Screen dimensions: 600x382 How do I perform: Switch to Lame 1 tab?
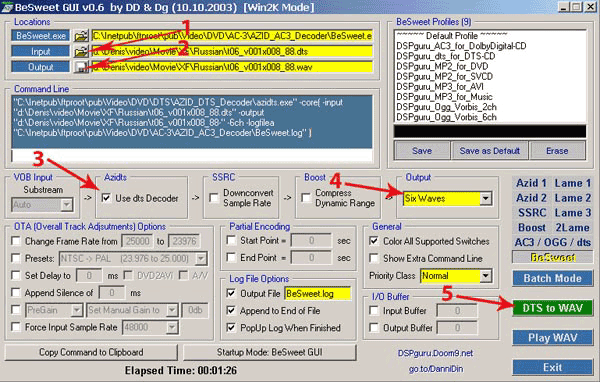pyautogui.click(x=573, y=183)
